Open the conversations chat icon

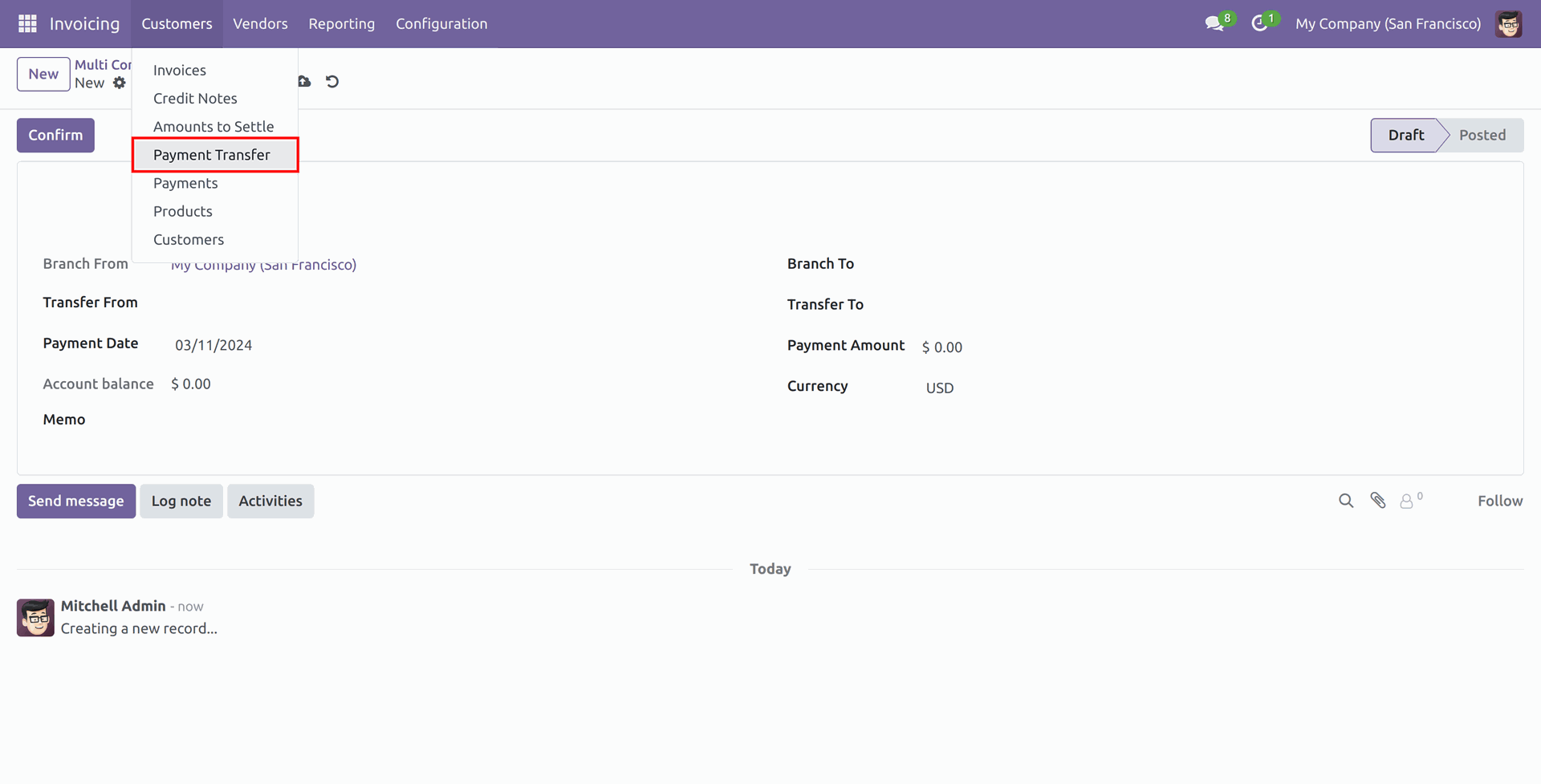(x=1214, y=24)
